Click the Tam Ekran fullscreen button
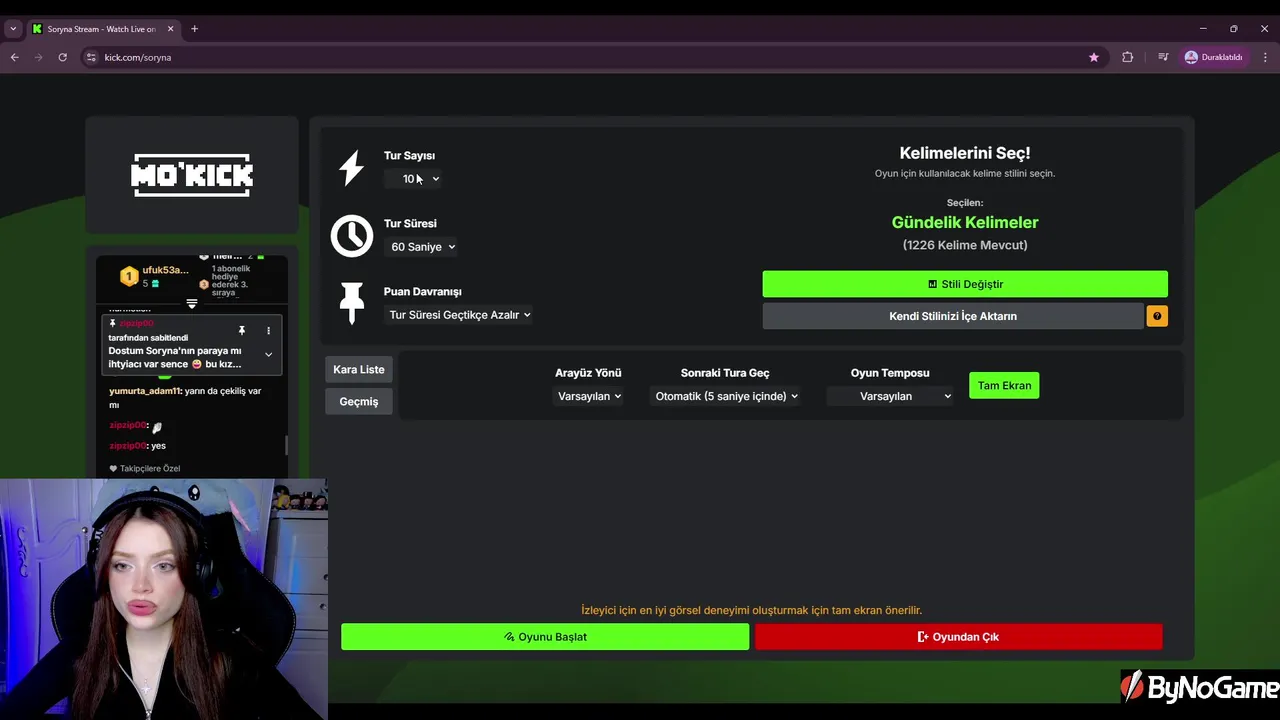The height and width of the screenshot is (720, 1280). pyautogui.click(x=1004, y=386)
